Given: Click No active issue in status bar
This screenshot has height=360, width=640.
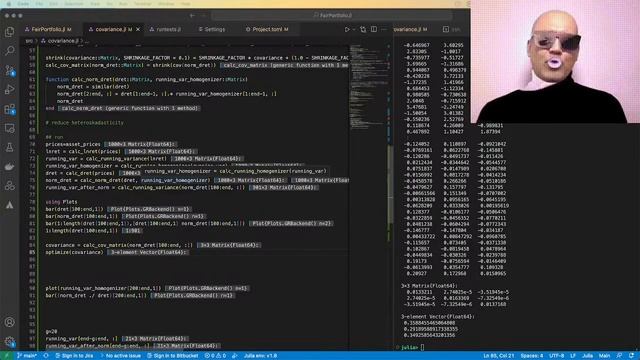Looking at the screenshot, I should (x=120, y=356).
